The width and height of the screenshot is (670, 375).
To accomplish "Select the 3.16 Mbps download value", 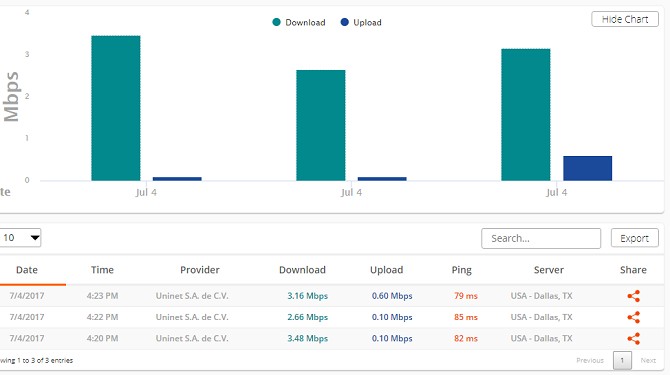I will click(307, 296).
